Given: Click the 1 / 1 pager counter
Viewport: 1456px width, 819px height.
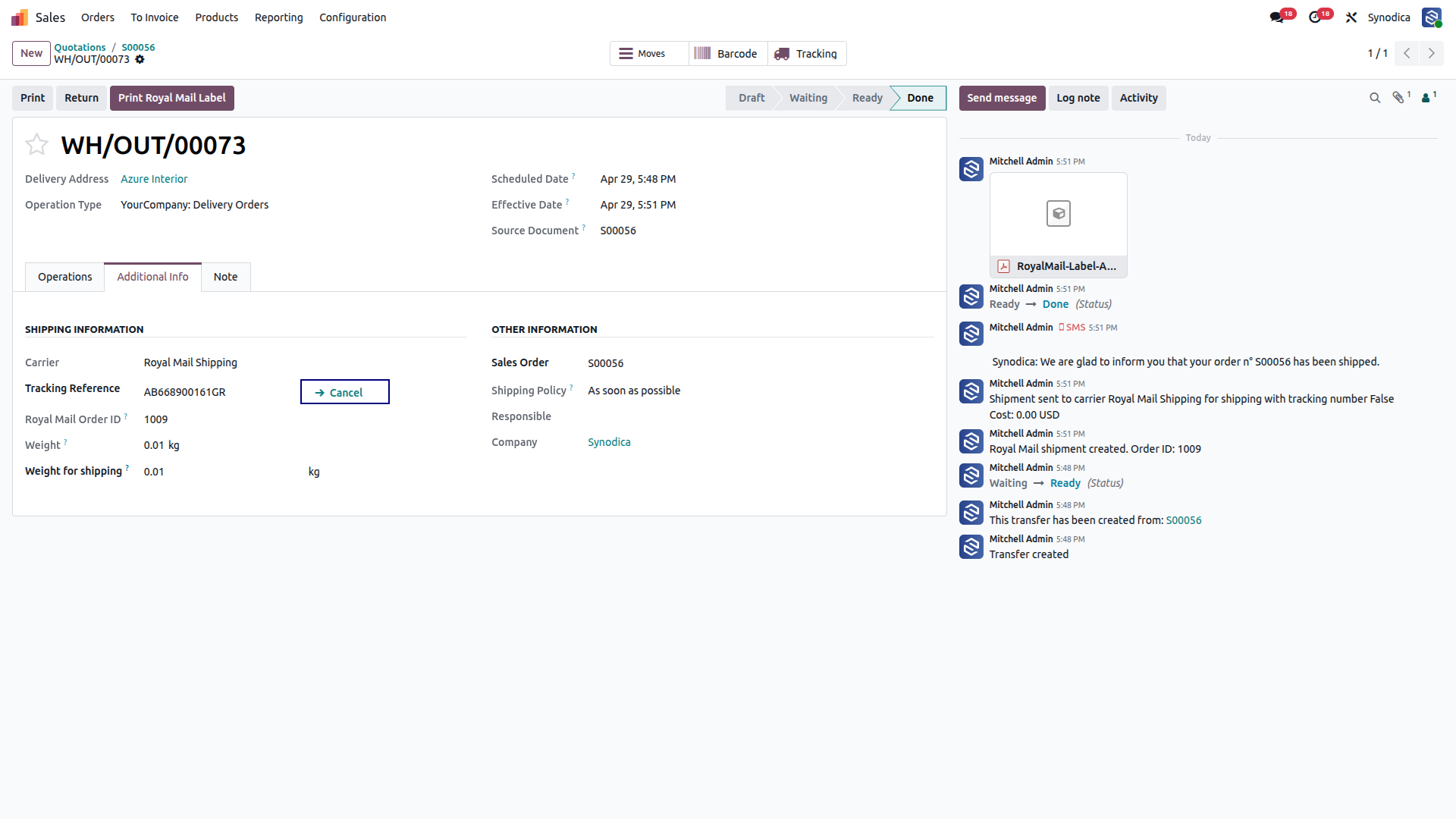Looking at the screenshot, I should pos(1377,53).
